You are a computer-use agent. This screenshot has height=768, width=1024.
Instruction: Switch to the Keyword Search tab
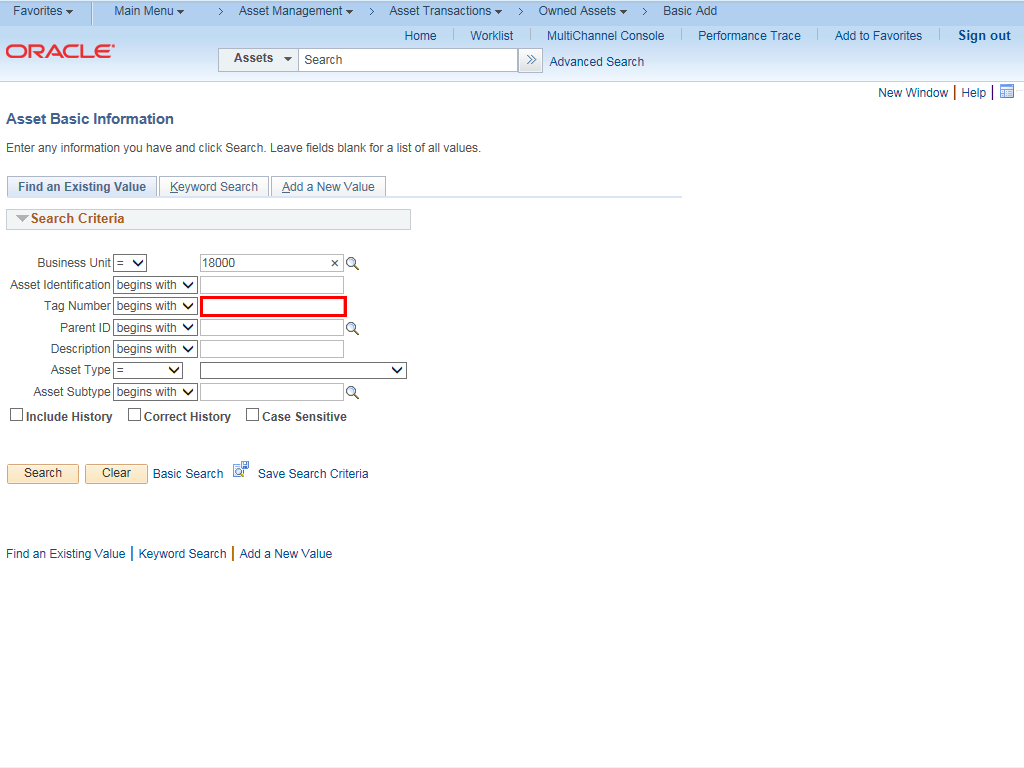pos(214,187)
